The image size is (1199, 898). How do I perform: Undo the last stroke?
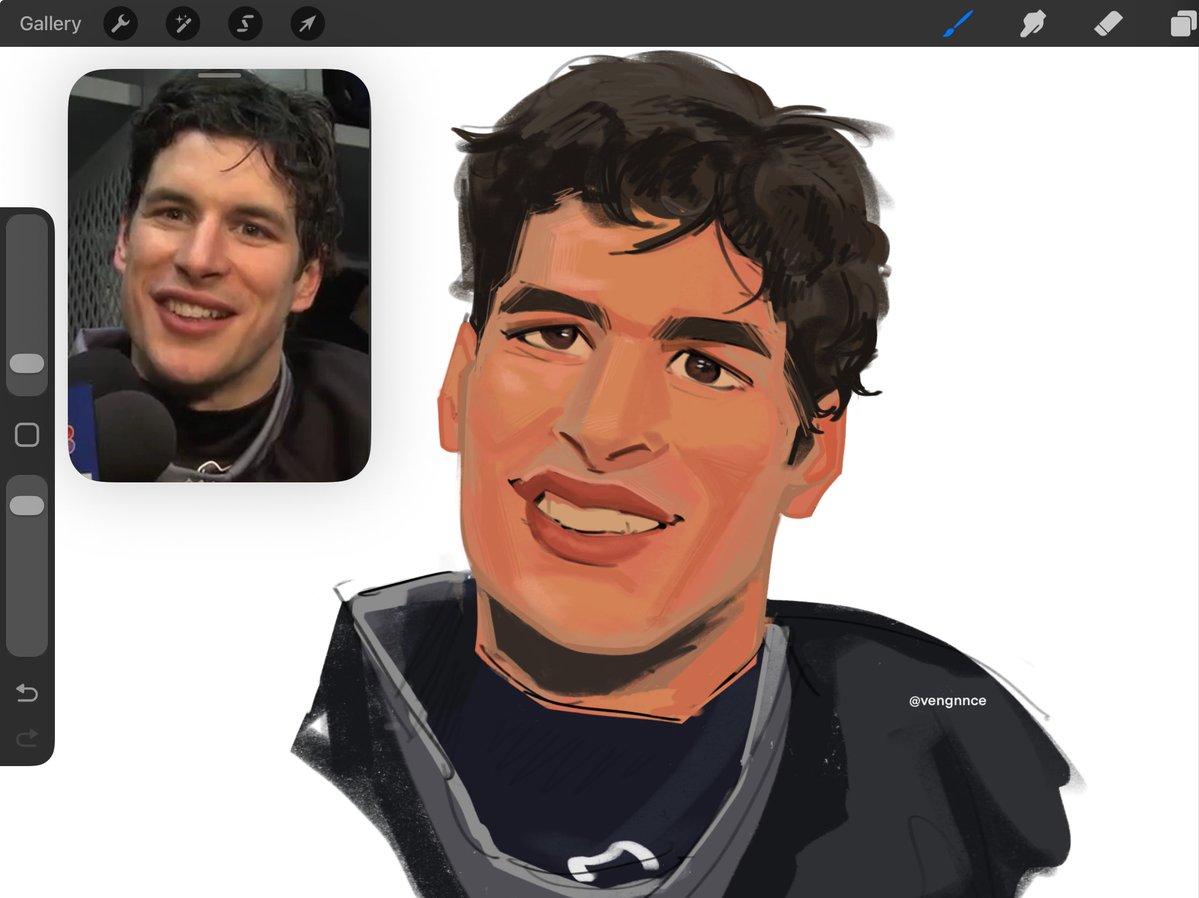[x=27, y=692]
